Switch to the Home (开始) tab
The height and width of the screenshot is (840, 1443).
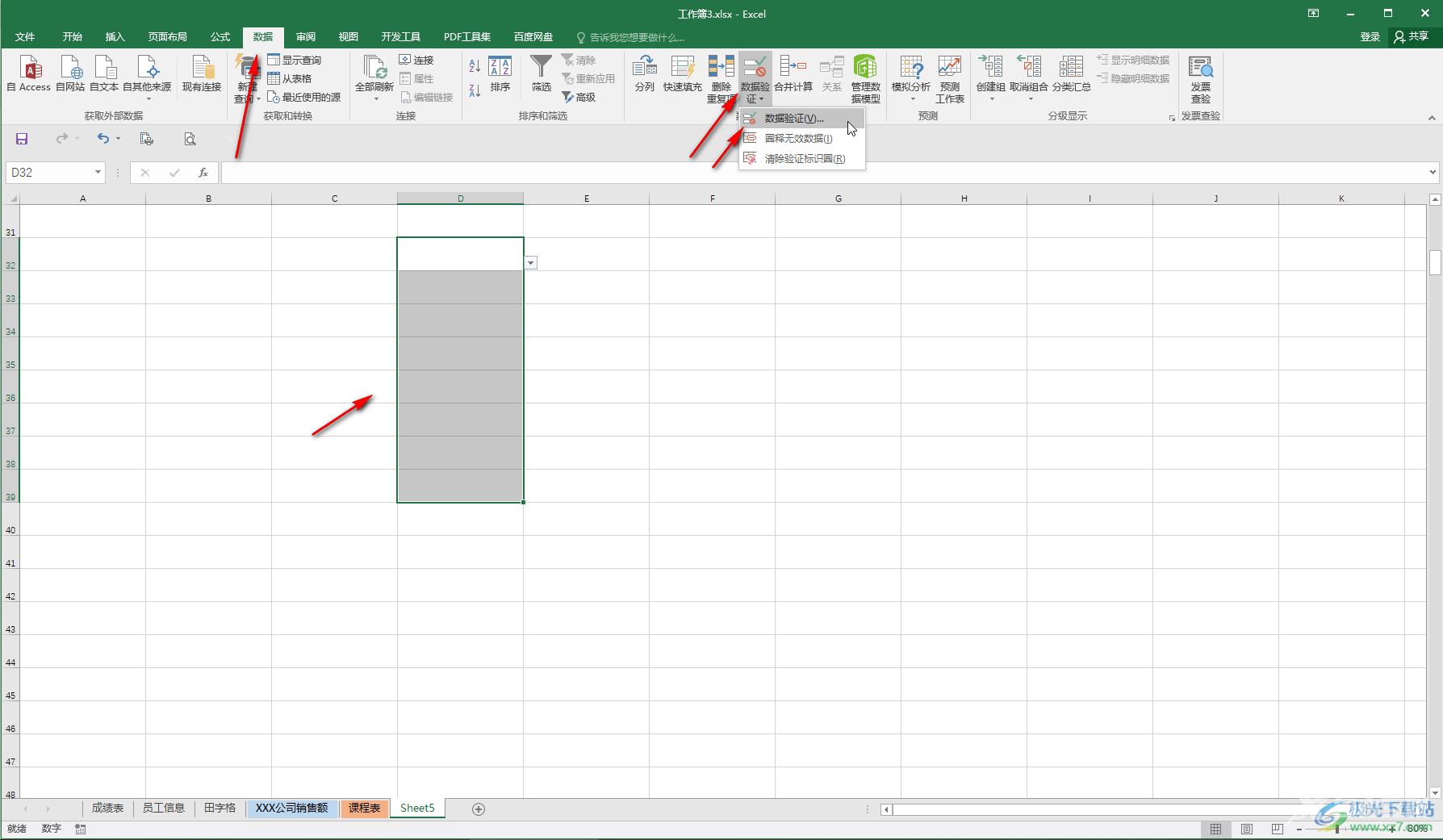click(73, 37)
